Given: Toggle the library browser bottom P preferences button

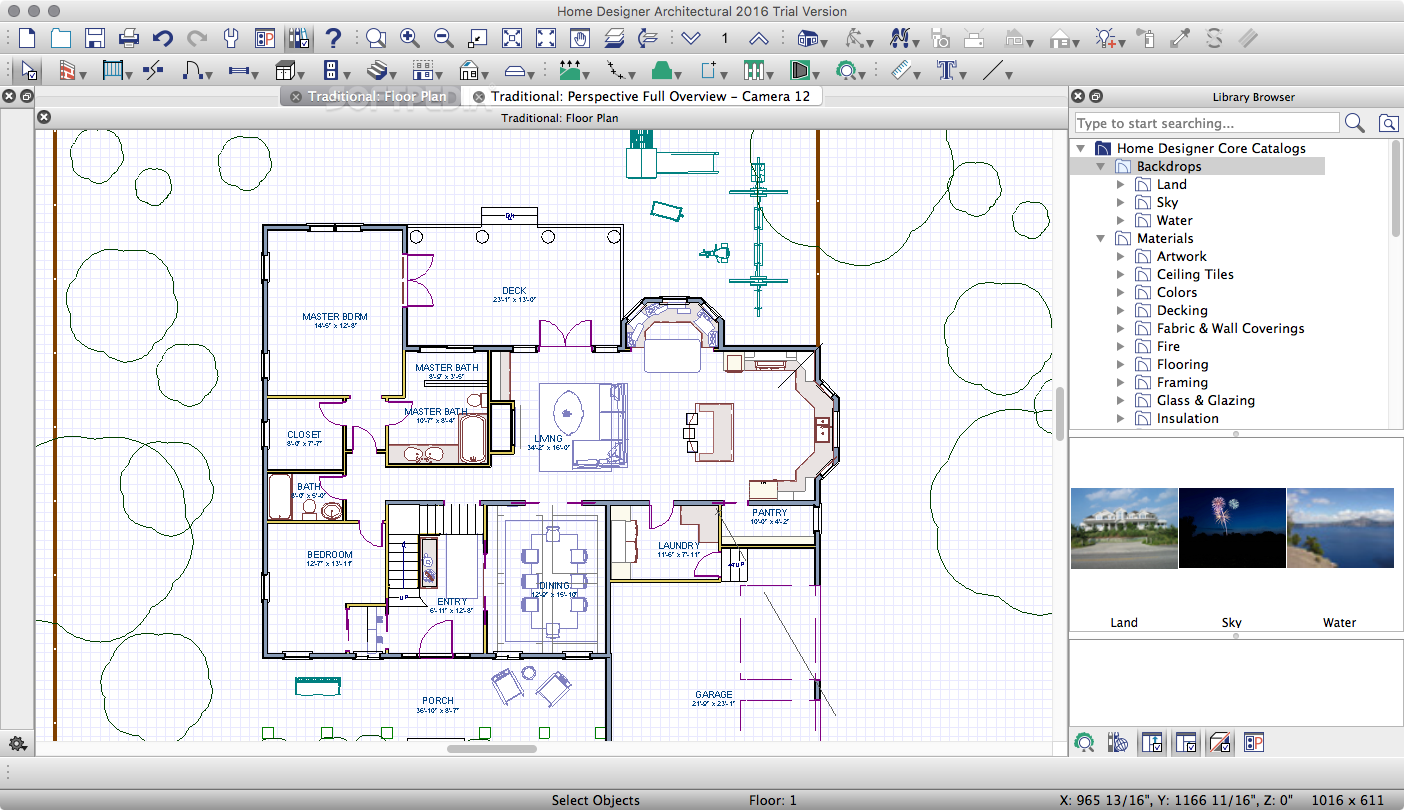Looking at the screenshot, I should click(x=1254, y=742).
